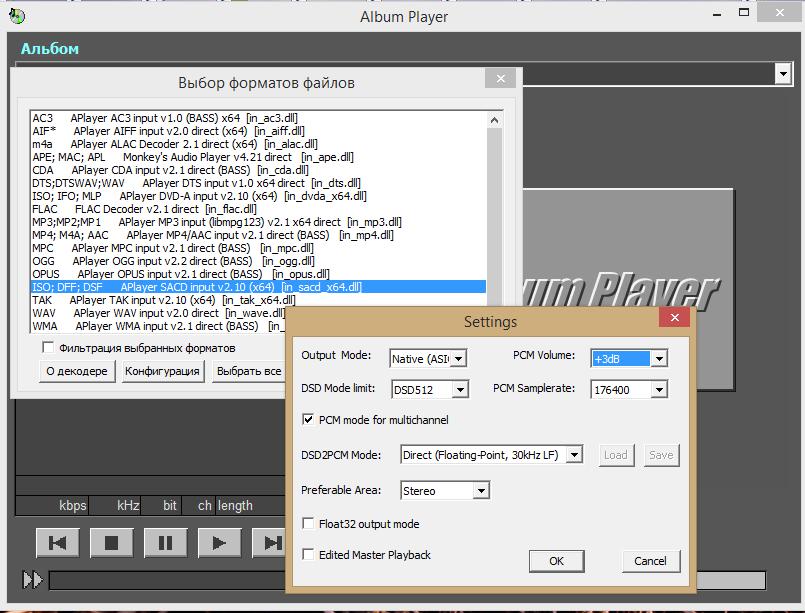Image resolution: width=805 pixels, height=613 pixels.
Task: Uncheck PCM mode for multichannel
Action: click(309, 420)
